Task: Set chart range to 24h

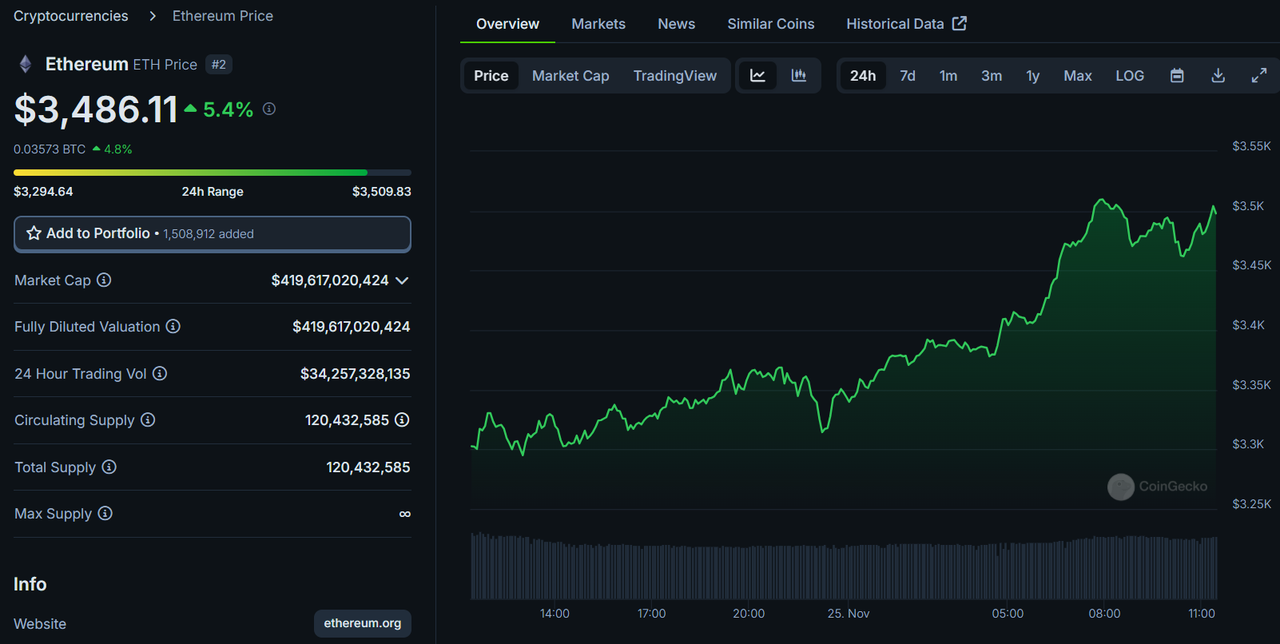Action: tap(863, 76)
